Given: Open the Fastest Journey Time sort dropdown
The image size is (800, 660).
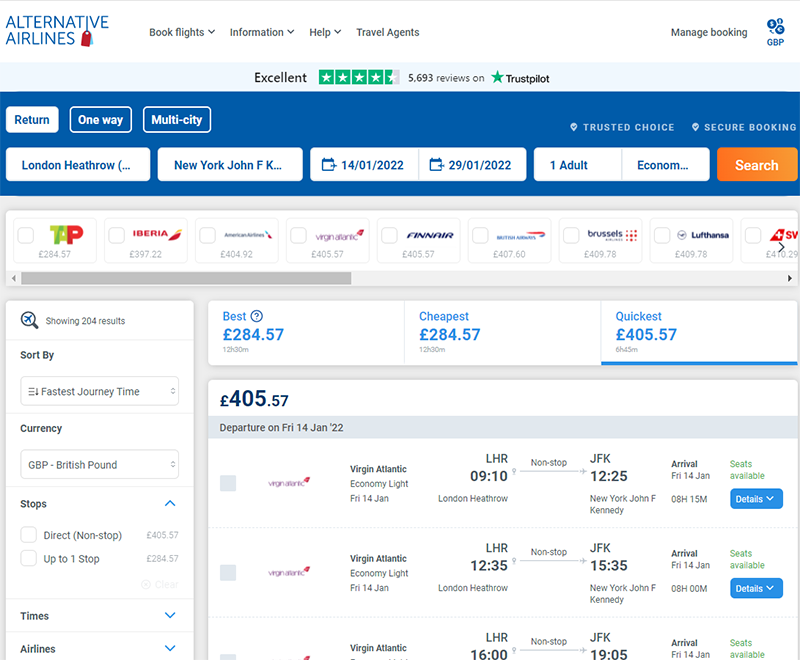Looking at the screenshot, I should (x=99, y=391).
